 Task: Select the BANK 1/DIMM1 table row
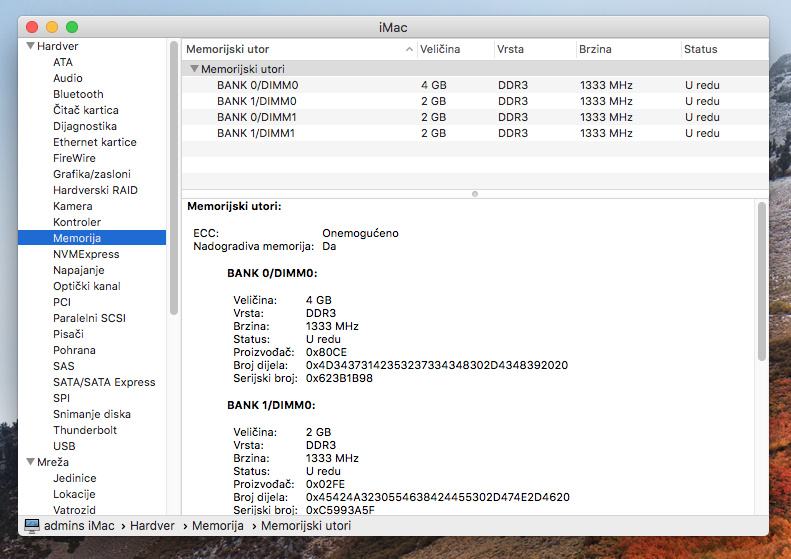click(475, 133)
